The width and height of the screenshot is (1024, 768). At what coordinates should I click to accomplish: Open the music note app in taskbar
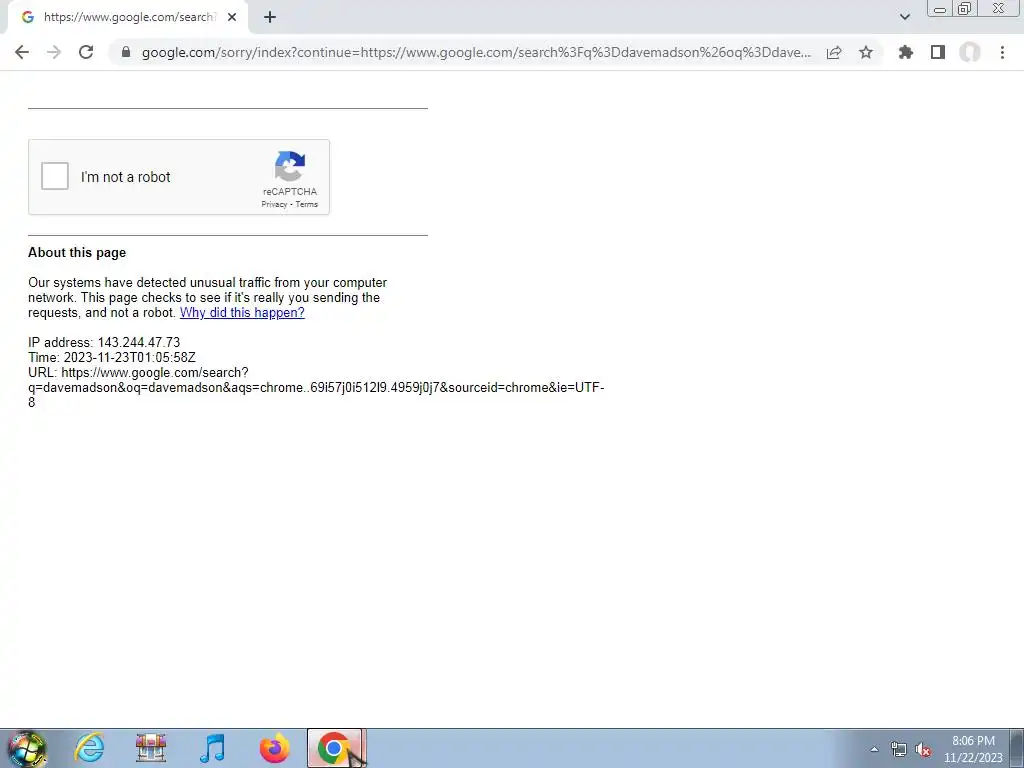point(212,748)
